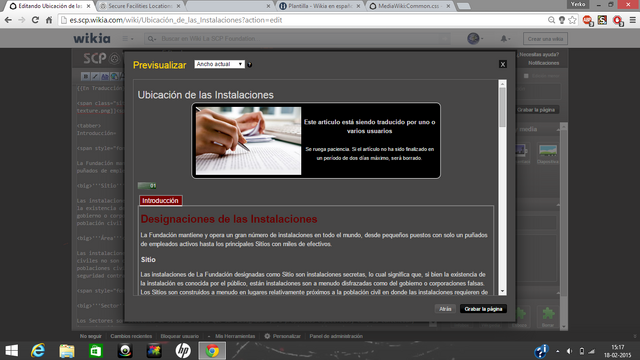This screenshot has height=360, width=640.
Task: Switch to Chrome in the taskbar
Action: tap(212, 351)
